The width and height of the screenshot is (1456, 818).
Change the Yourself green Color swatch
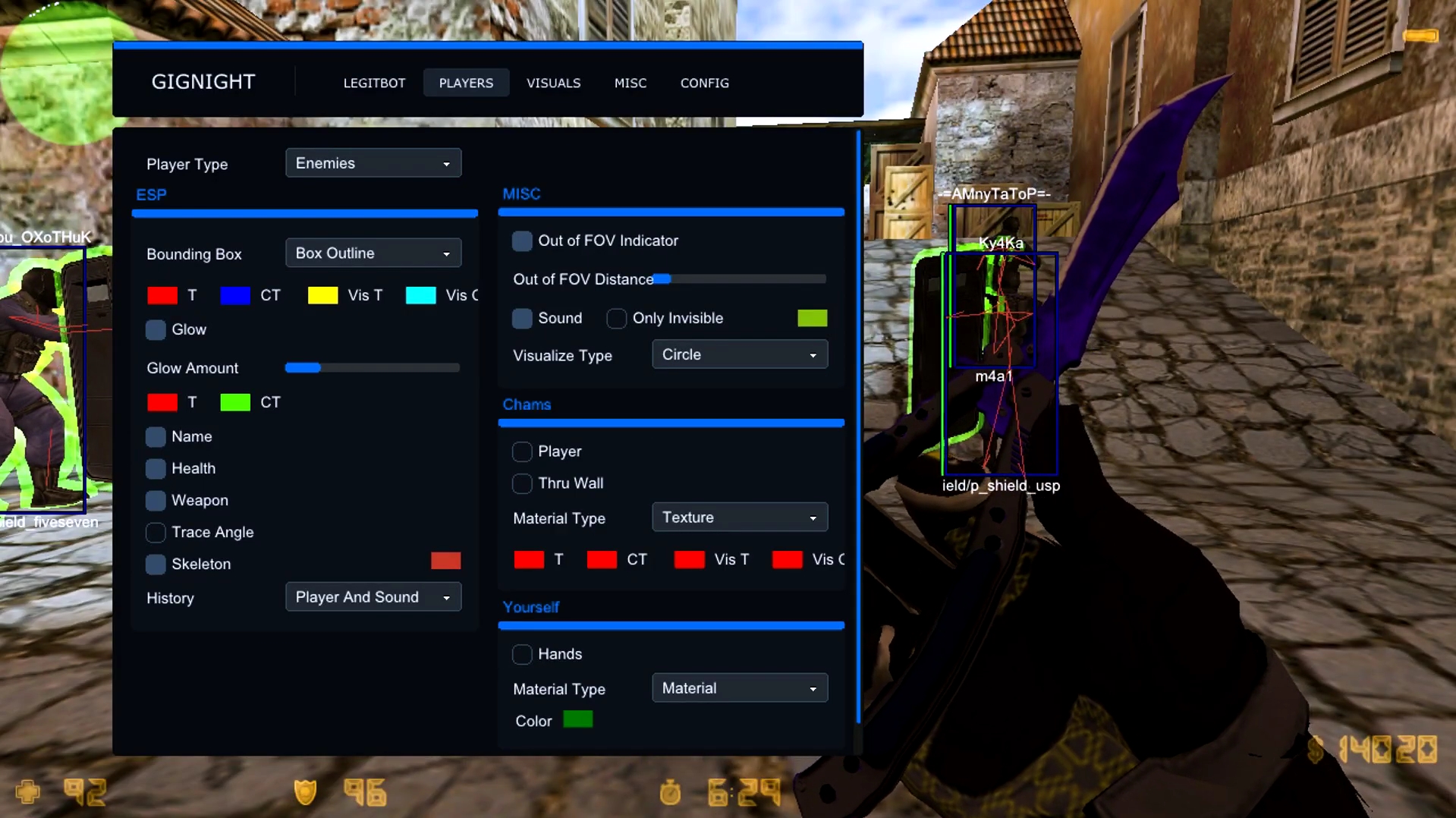pos(578,719)
